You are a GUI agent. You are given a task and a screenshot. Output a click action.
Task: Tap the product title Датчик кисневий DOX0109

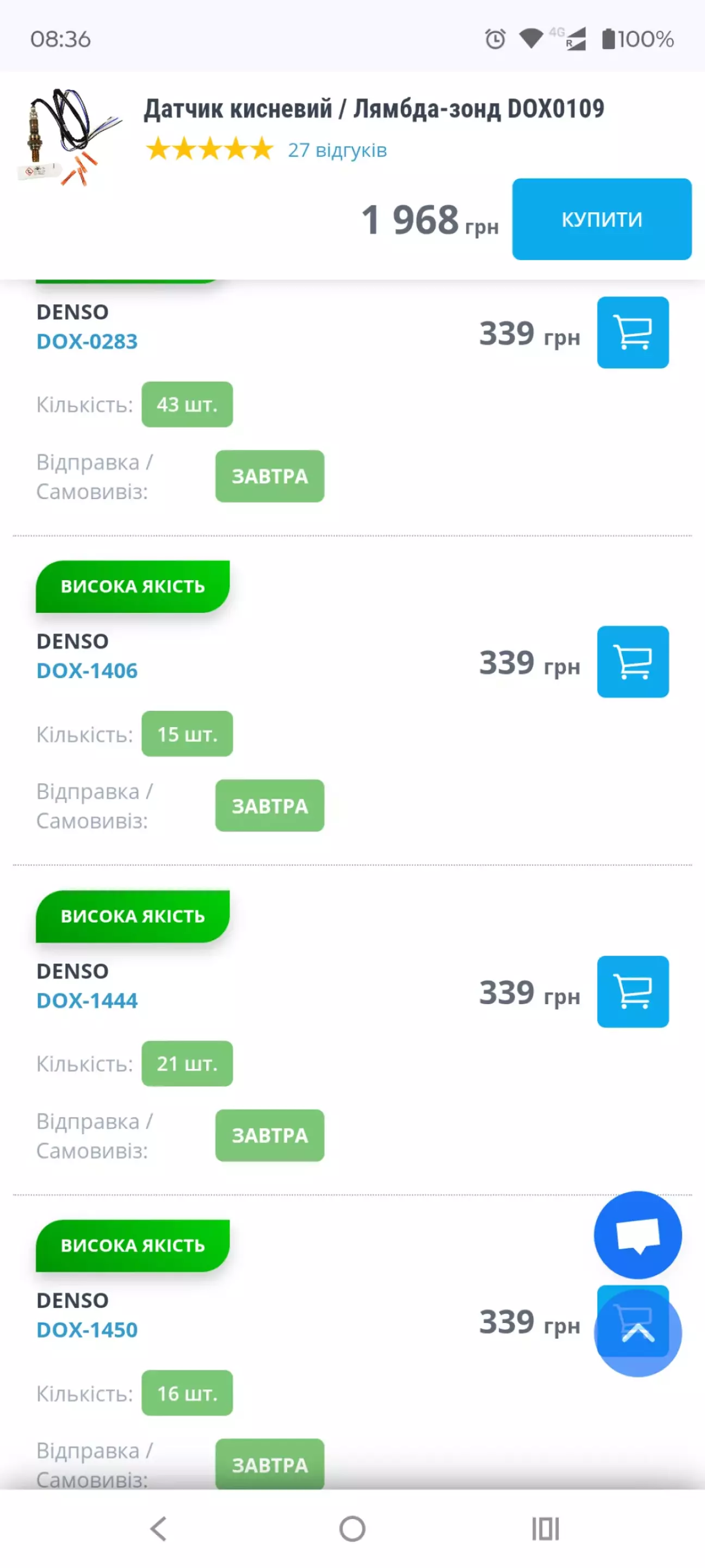point(374,109)
